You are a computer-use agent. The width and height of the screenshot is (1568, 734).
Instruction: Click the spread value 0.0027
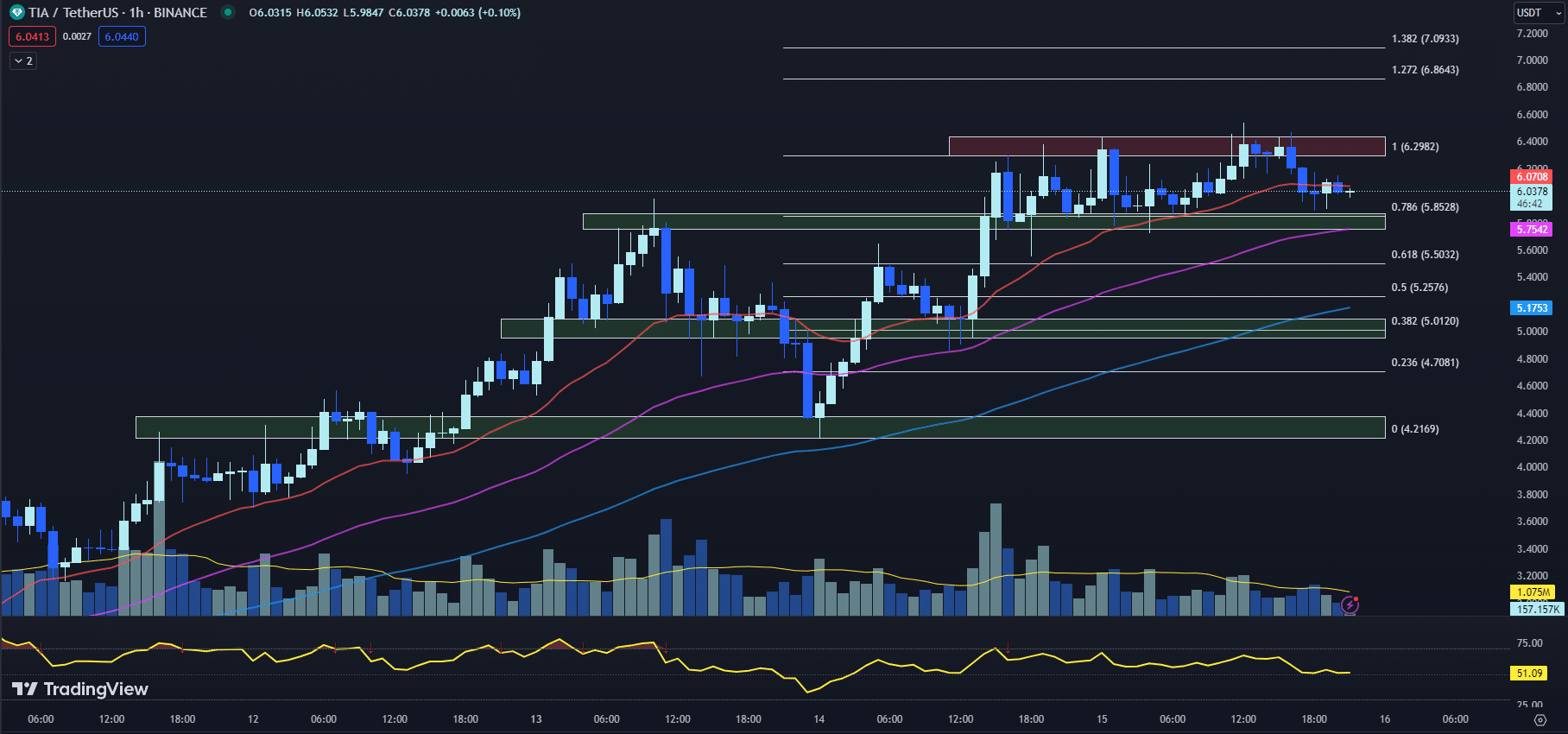(x=77, y=36)
